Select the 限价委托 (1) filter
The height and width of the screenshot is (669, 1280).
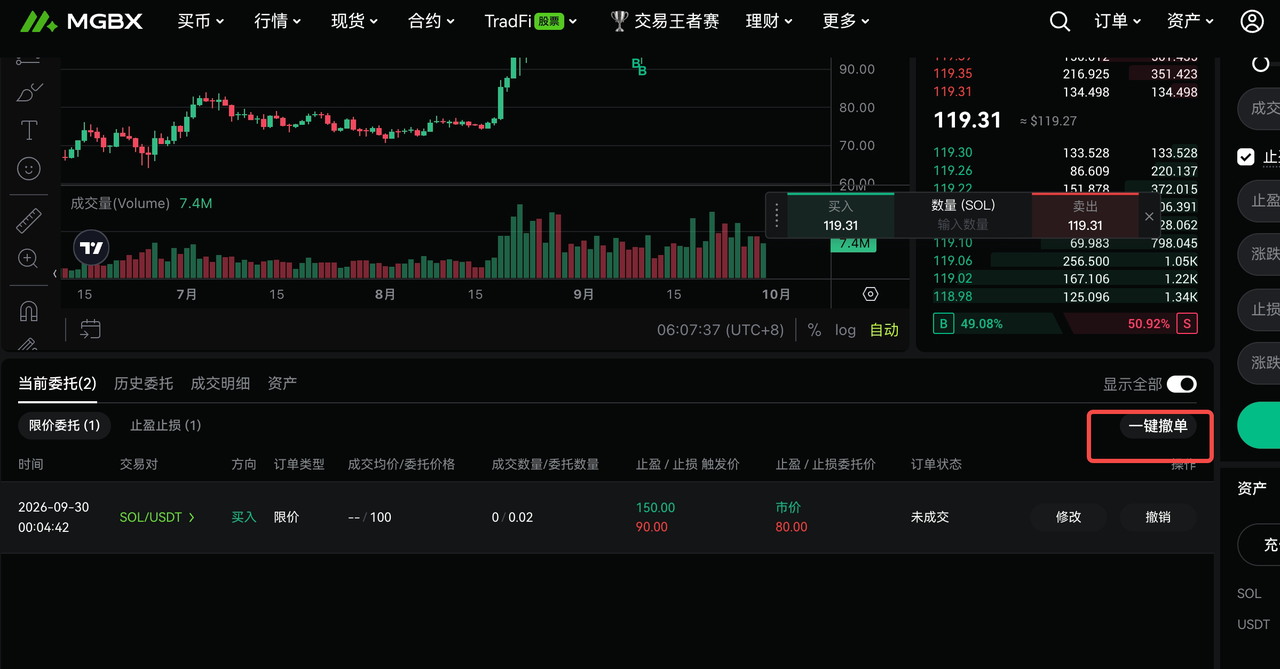[65, 425]
